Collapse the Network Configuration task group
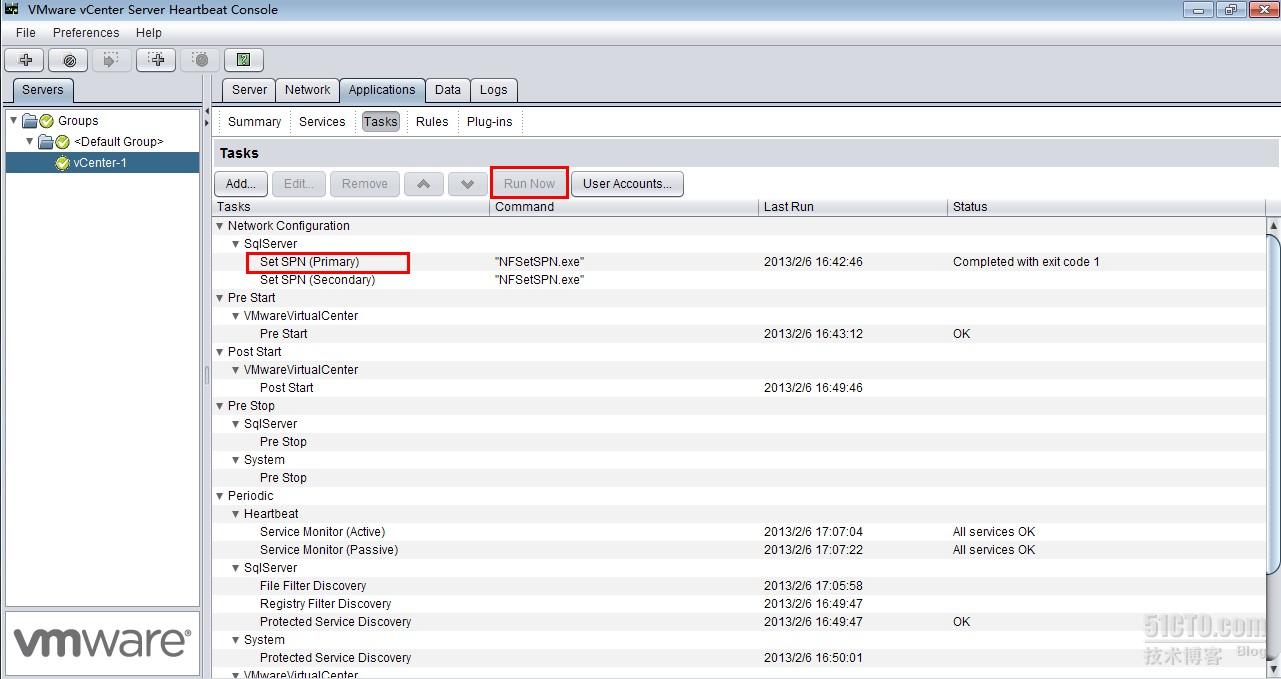Viewport: 1281px width, 679px height. (220, 226)
